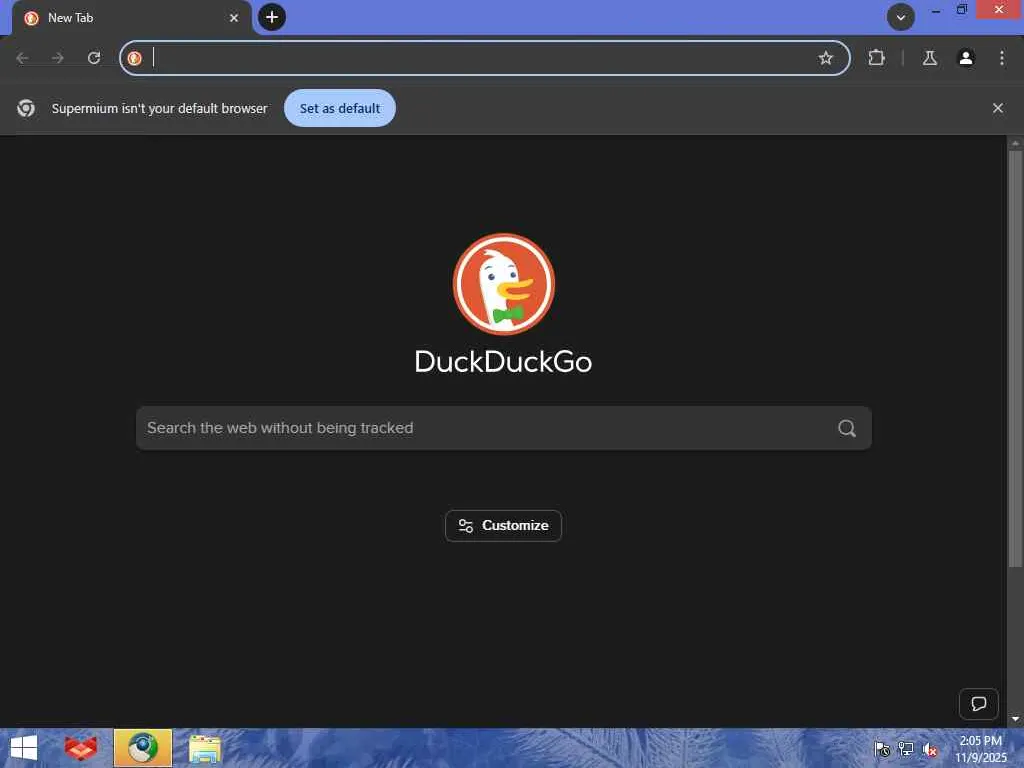Reload the current page
This screenshot has width=1024, height=768.
pos(94,58)
